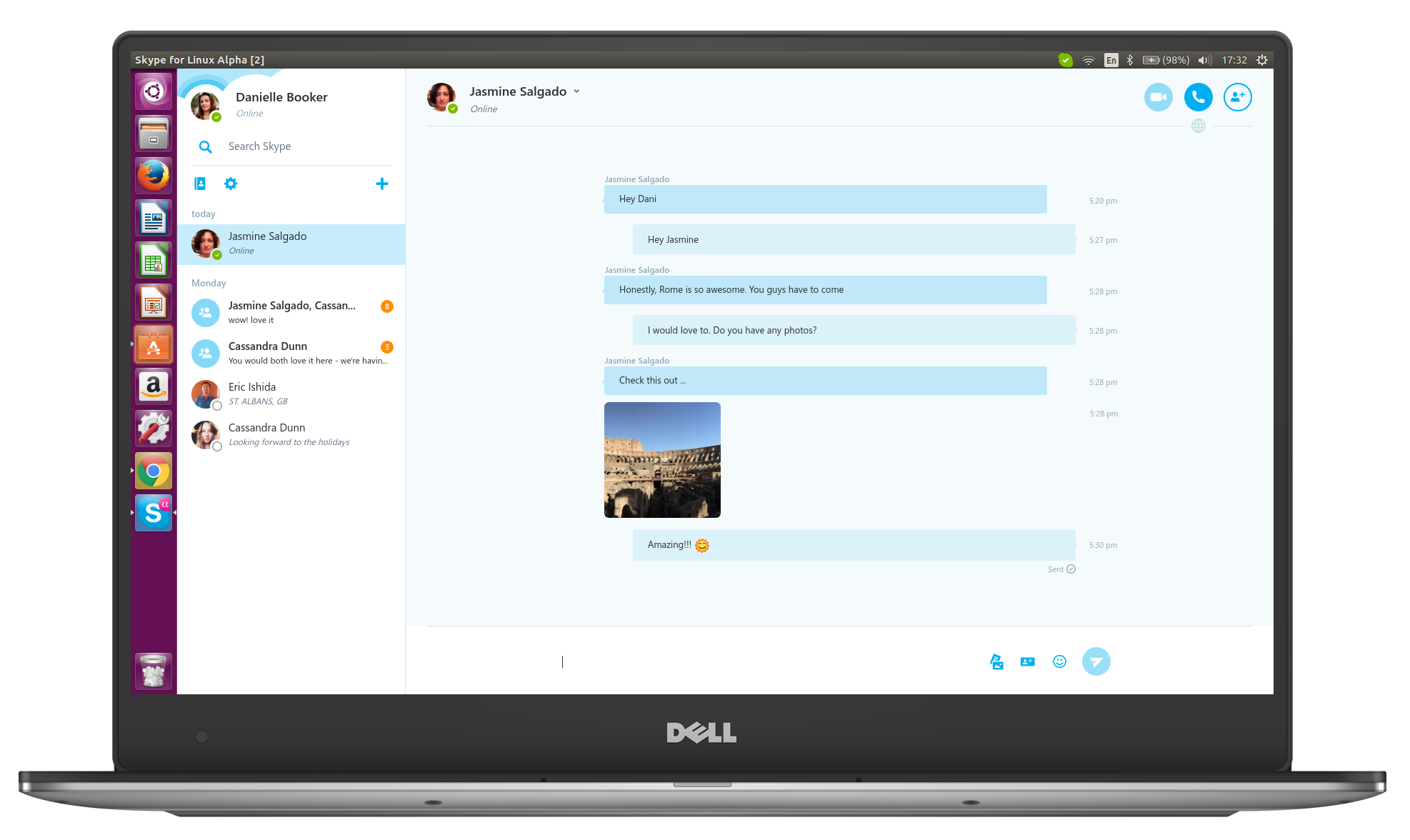The image size is (1410, 840).
Task: Click the send message icon
Action: (1097, 660)
